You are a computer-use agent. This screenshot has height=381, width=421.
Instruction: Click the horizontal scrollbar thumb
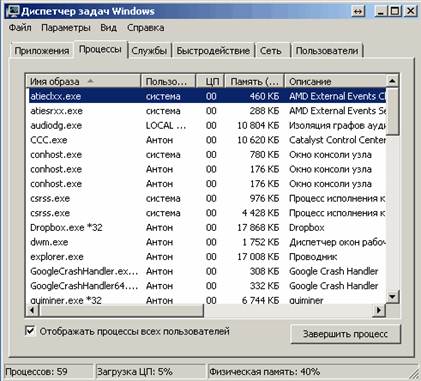pos(121,310)
